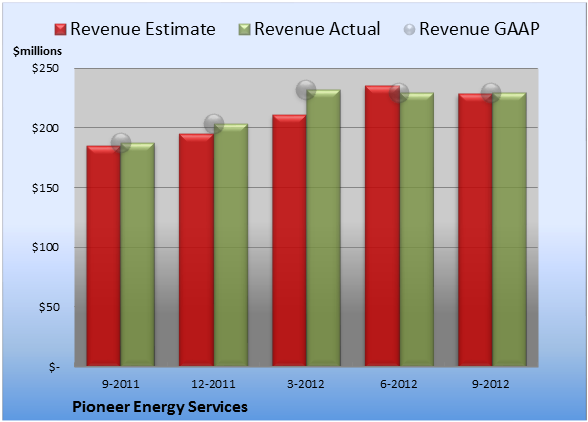Select the green actual bar for 12-2011
Image resolution: width=588 pixels, height=422 pixels.
231,245
